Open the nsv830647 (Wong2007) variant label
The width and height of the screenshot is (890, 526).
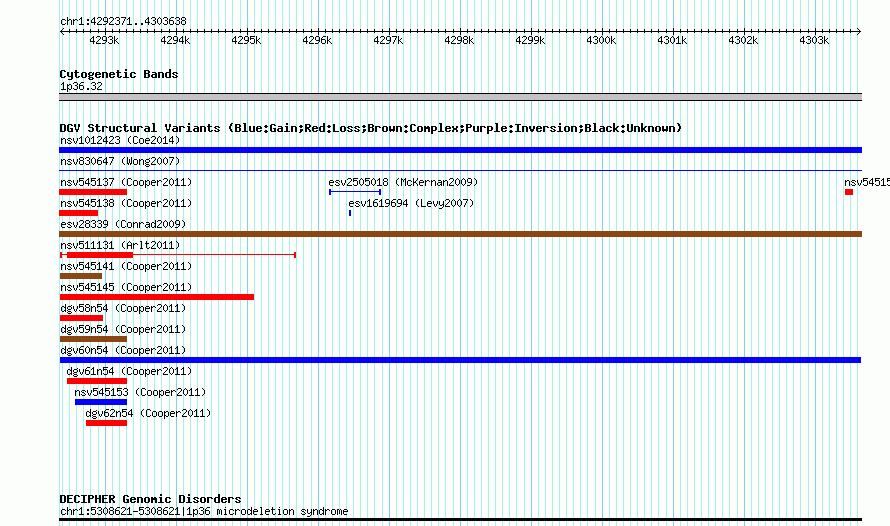pos(120,161)
